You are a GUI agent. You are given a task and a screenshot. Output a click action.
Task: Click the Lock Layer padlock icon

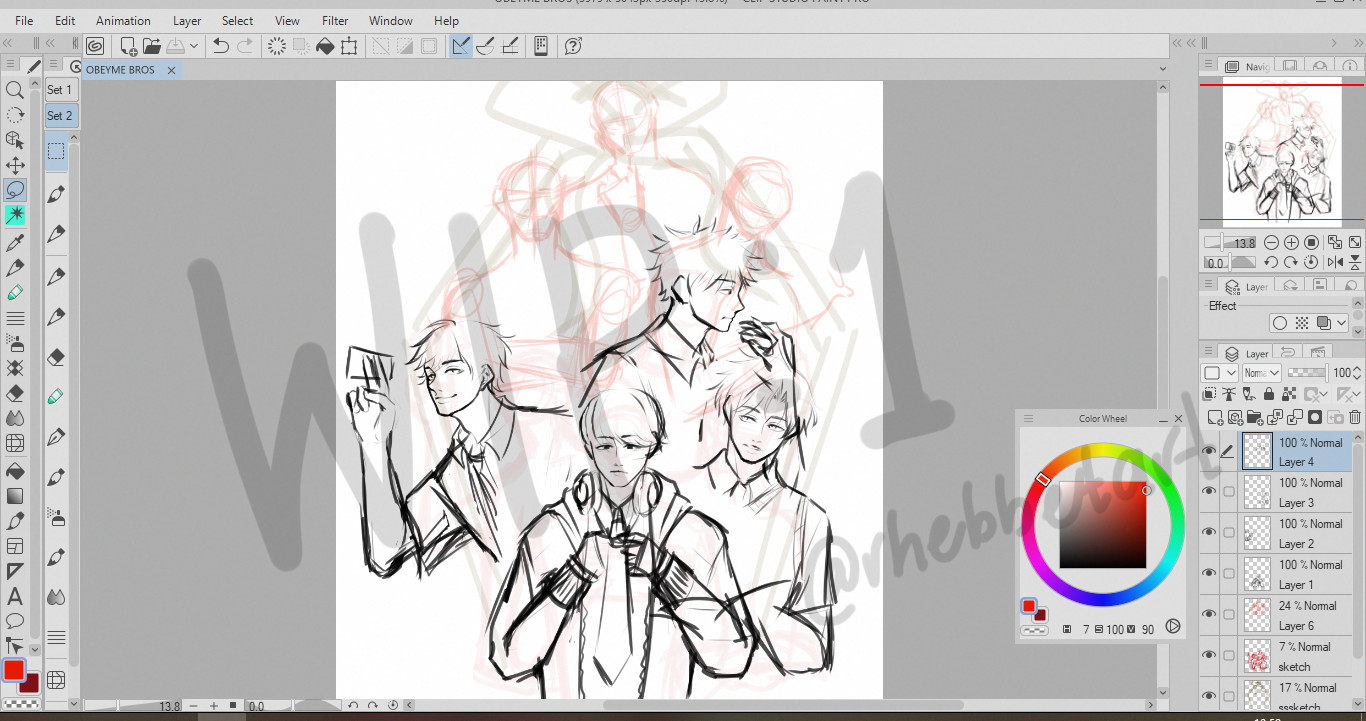(1269, 395)
